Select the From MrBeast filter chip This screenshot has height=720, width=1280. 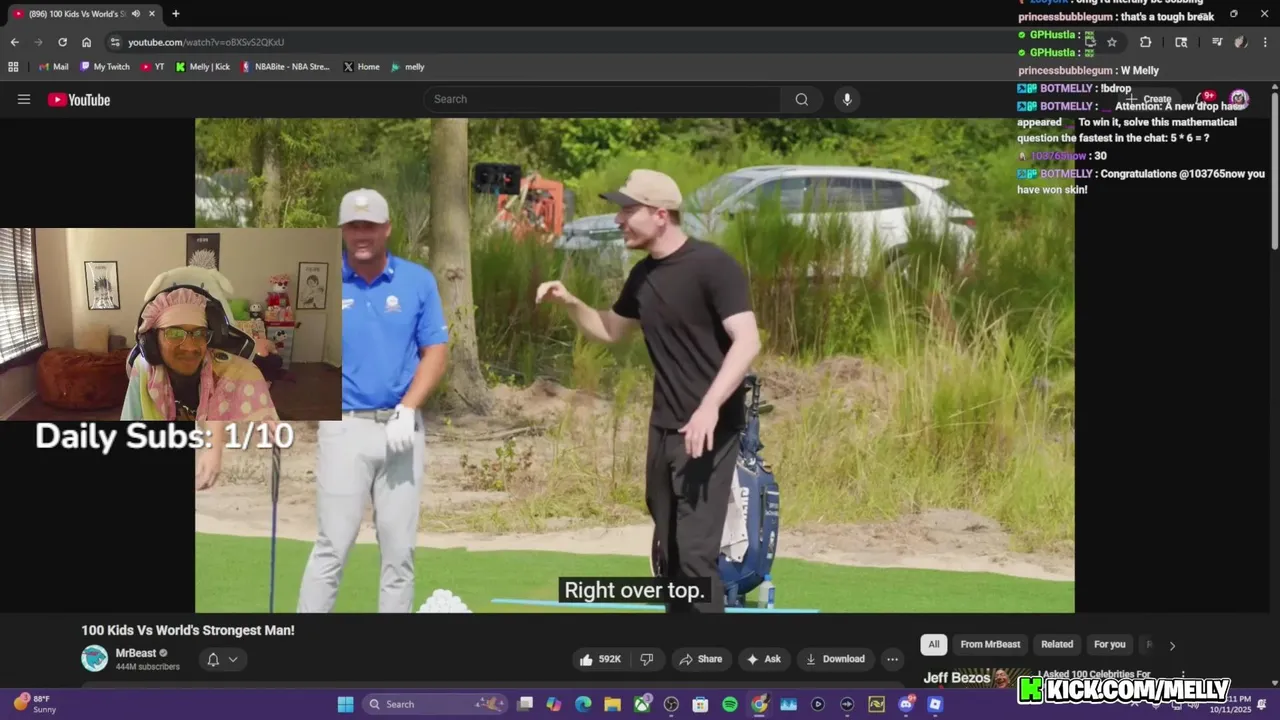(x=990, y=644)
